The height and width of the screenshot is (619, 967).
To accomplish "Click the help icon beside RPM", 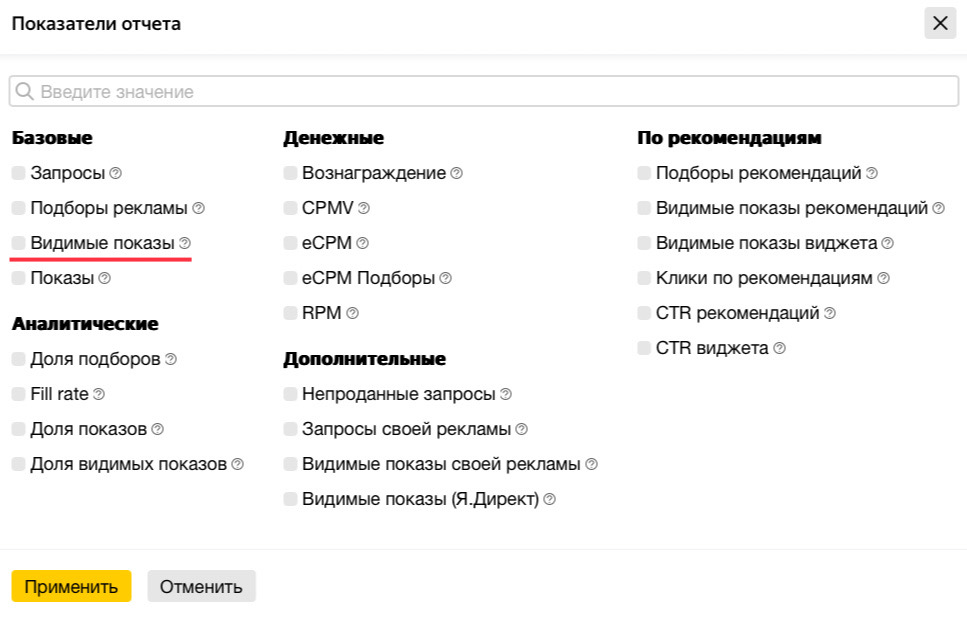I will [353, 313].
